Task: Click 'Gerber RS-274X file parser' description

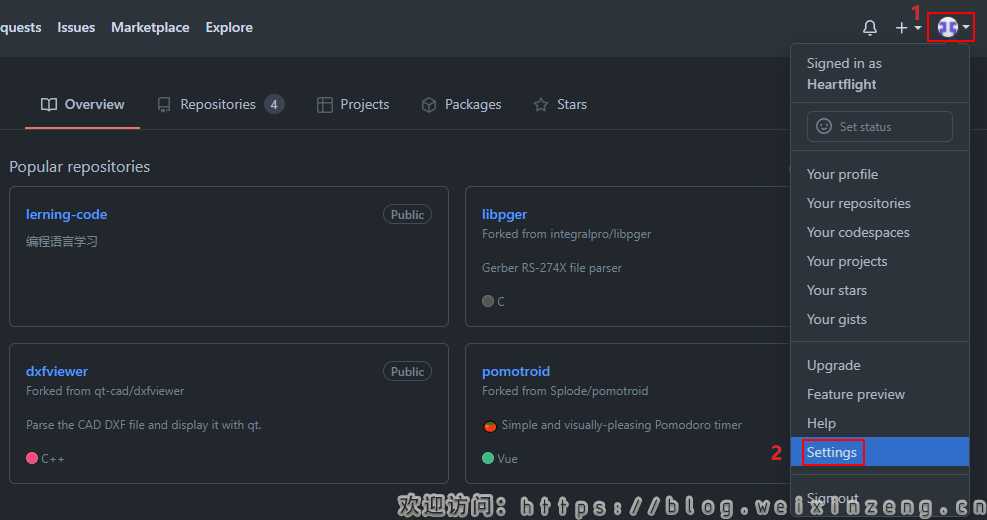Action: (x=551, y=268)
